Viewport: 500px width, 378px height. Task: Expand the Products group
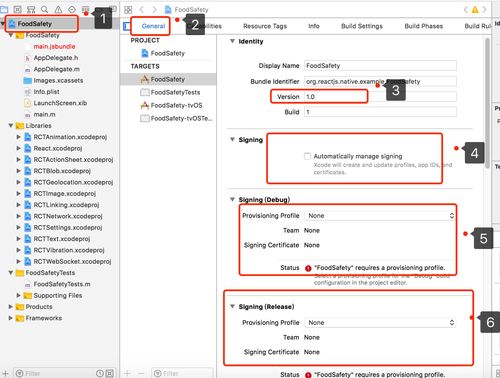[11, 307]
